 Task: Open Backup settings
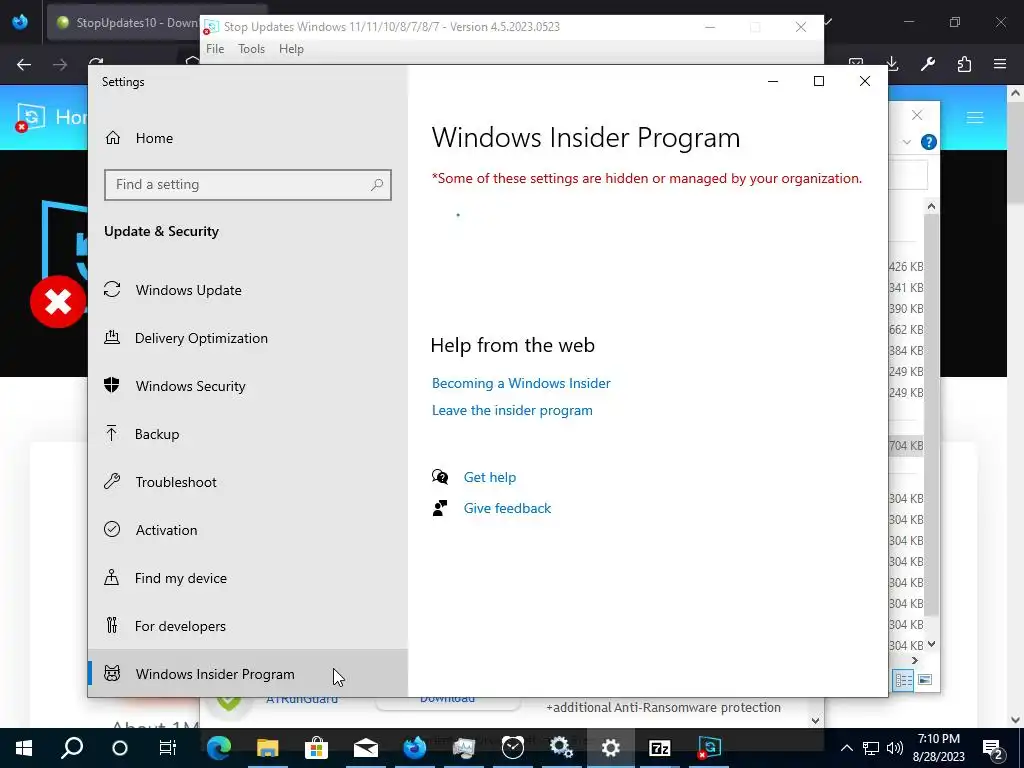pos(157,434)
